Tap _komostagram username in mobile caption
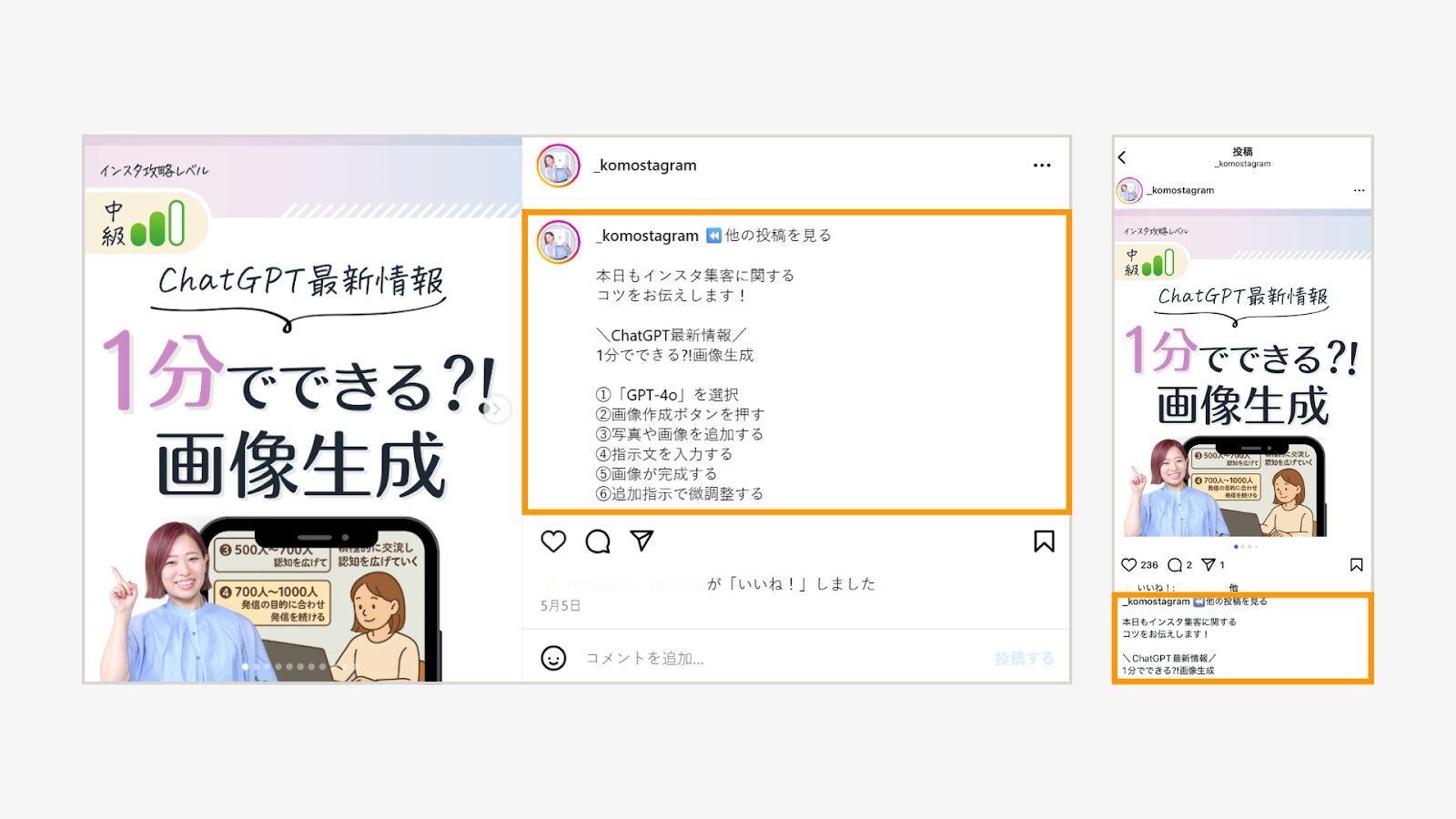The image size is (1456, 819). [x=1157, y=602]
